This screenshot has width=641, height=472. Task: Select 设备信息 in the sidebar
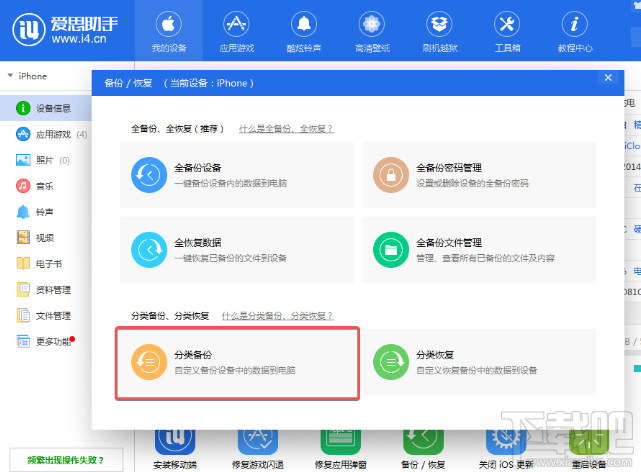[x=46, y=108]
